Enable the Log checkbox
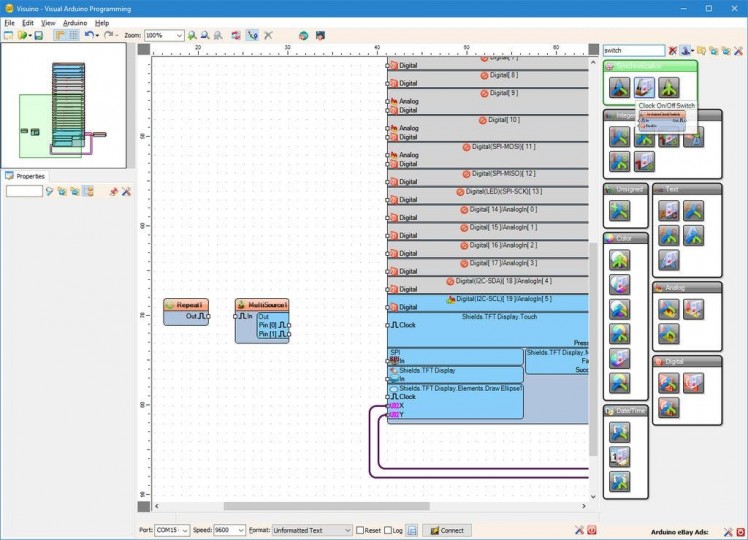 [x=388, y=530]
